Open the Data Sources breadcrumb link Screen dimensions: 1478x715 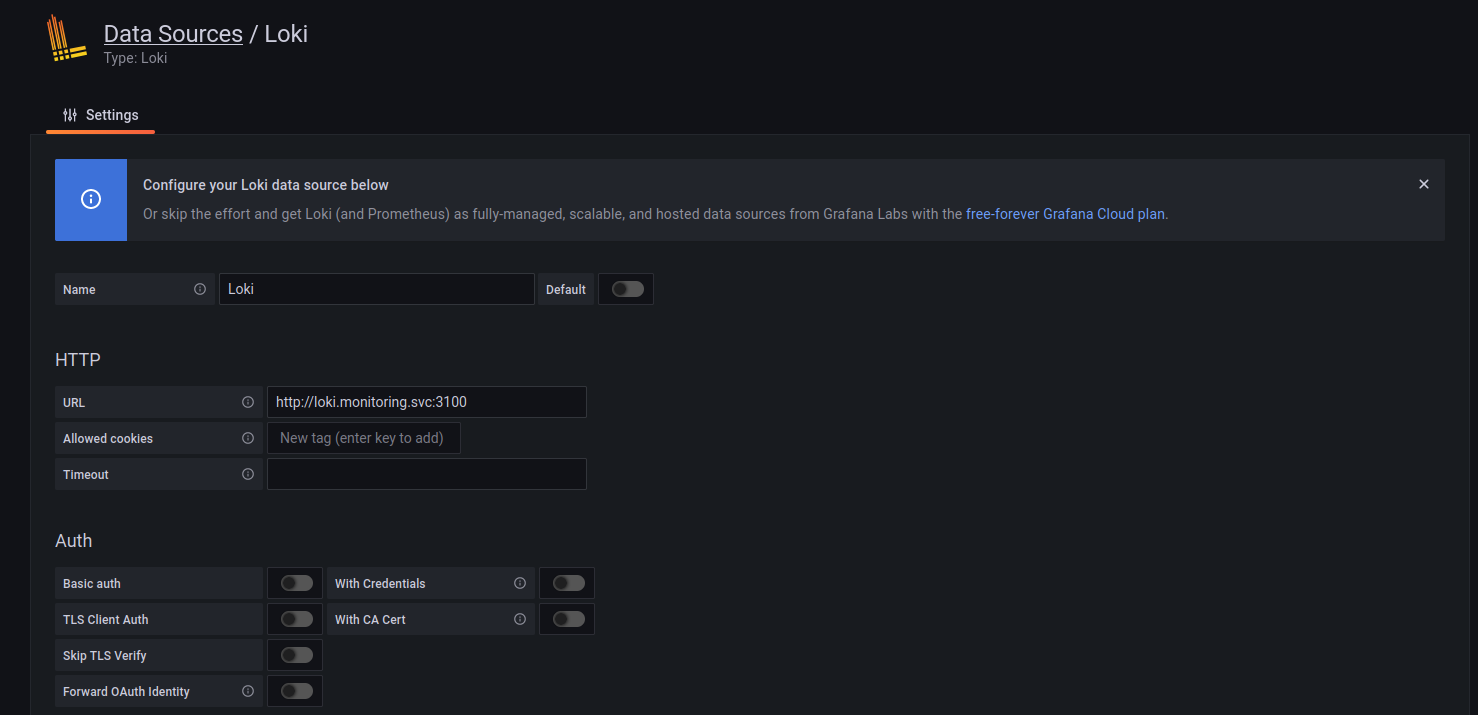tap(173, 33)
